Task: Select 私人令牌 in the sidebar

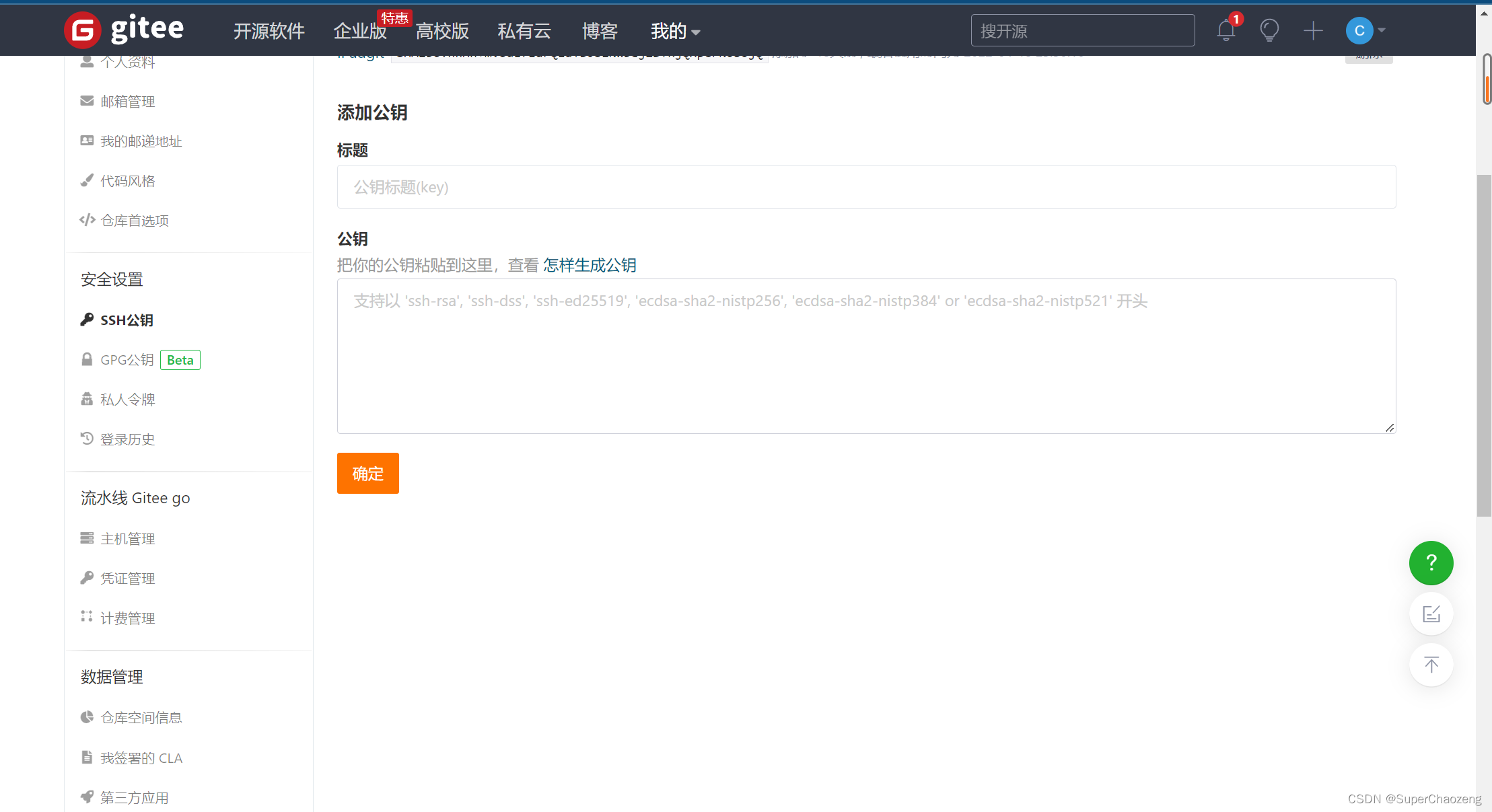Action: tap(127, 400)
